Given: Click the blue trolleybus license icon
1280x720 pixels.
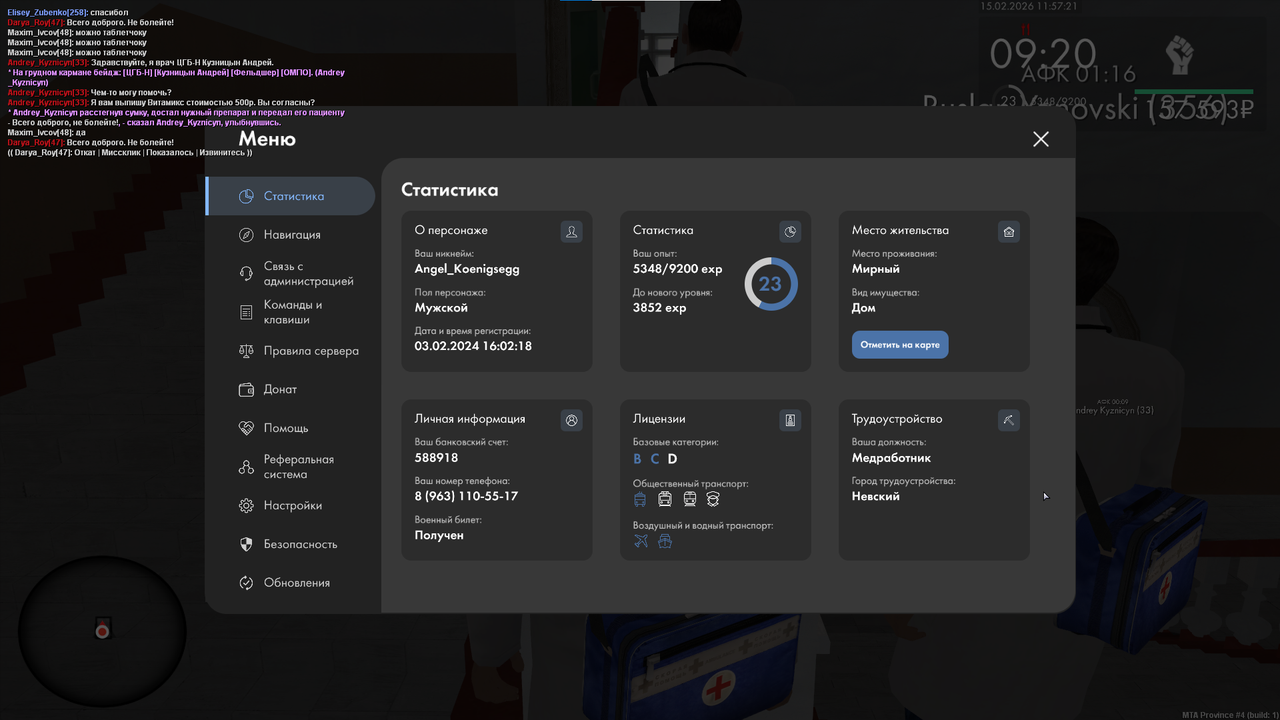Looking at the screenshot, I should [x=641, y=499].
